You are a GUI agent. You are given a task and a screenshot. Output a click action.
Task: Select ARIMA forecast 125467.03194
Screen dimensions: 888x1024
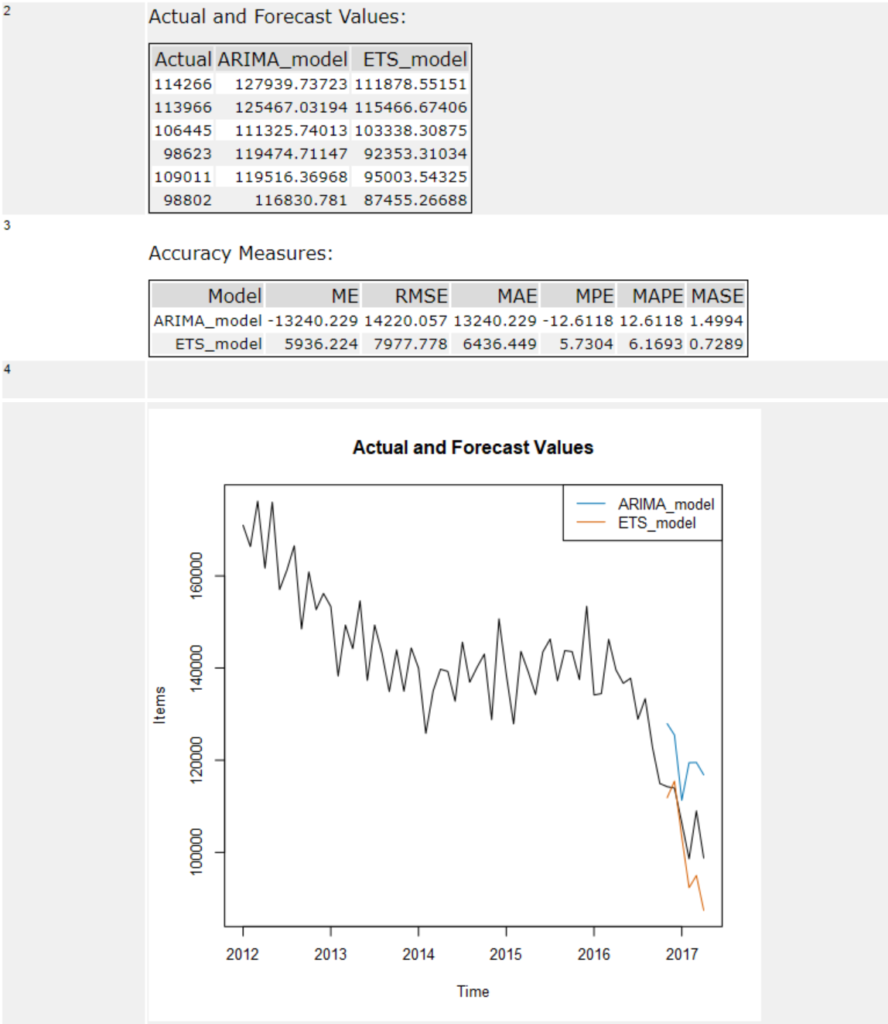(291, 107)
